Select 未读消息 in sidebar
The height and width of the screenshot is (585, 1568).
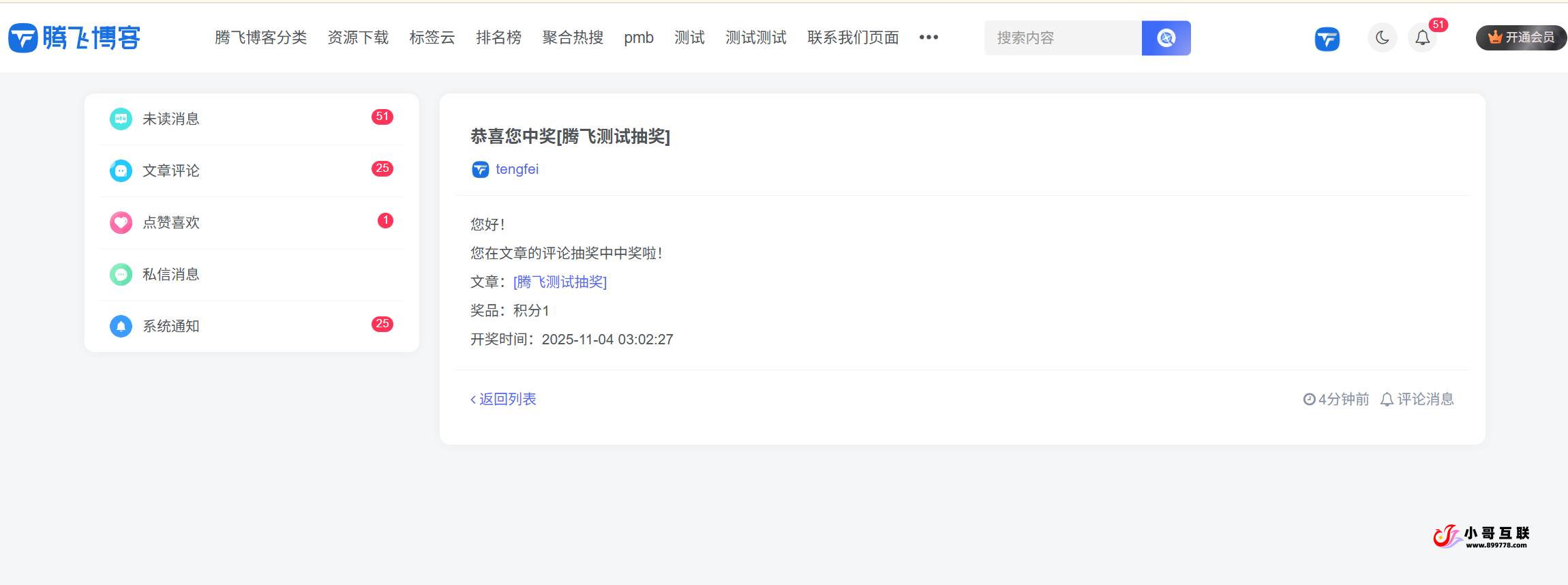click(x=252, y=119)
